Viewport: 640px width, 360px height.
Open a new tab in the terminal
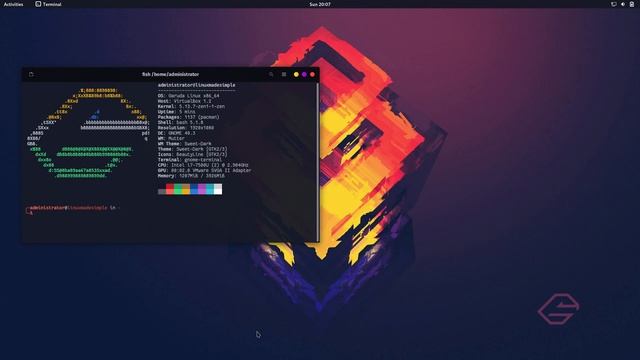31,74
